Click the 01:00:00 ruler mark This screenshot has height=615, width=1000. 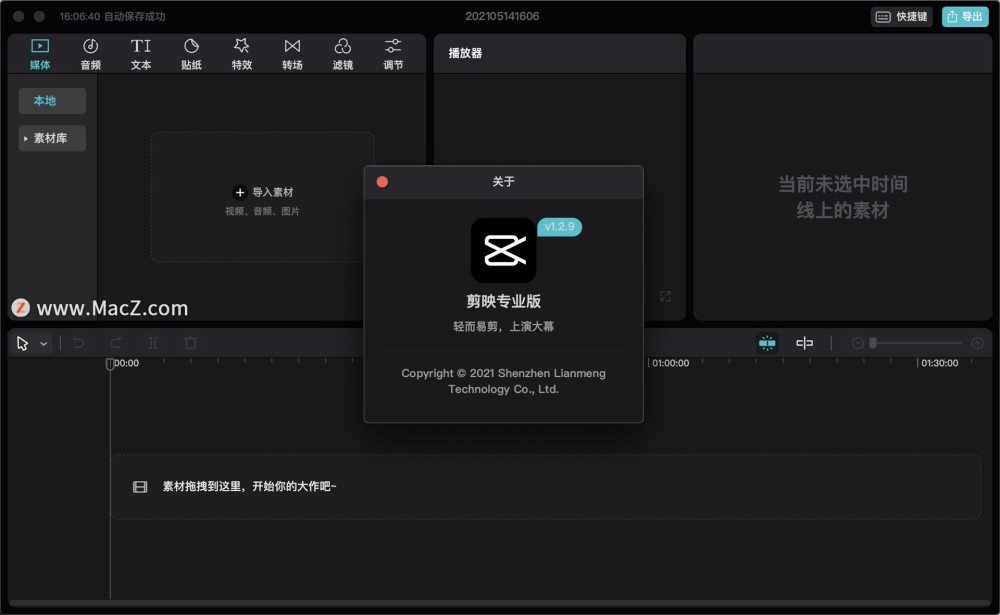click(x=670, y=363)
